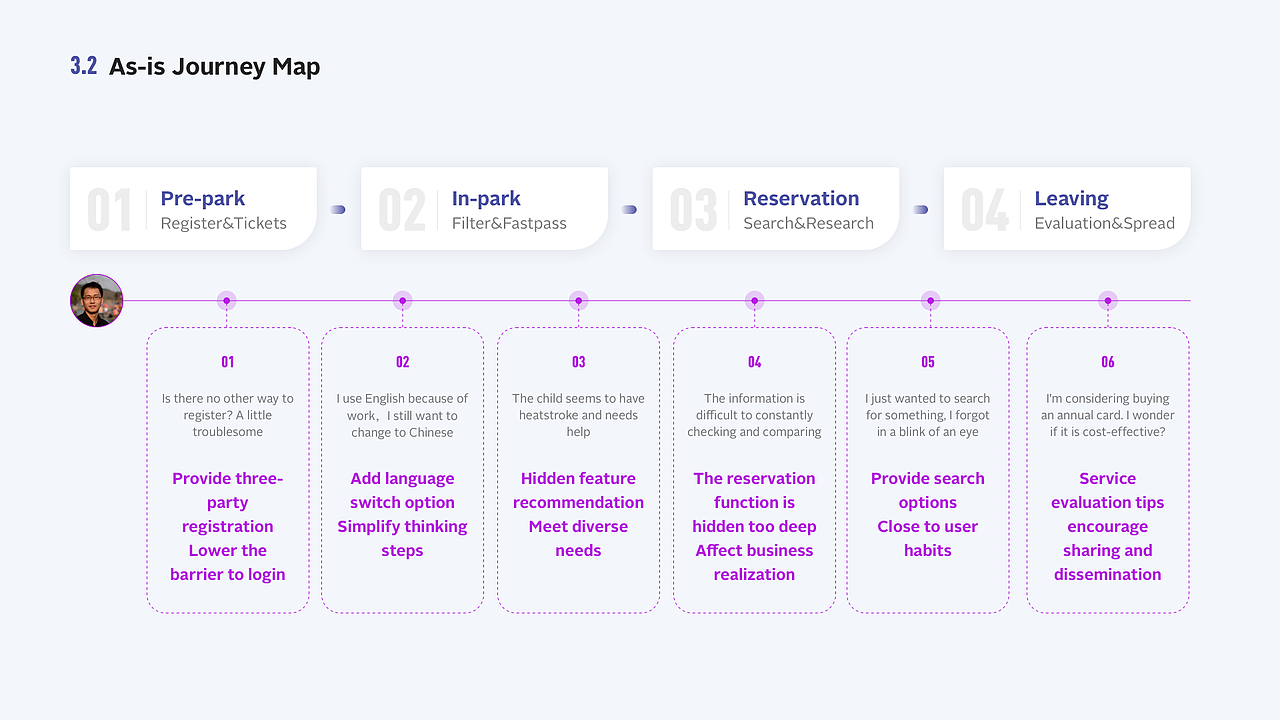
Task: Select the In-park stage card
Action: click(484, 209)
